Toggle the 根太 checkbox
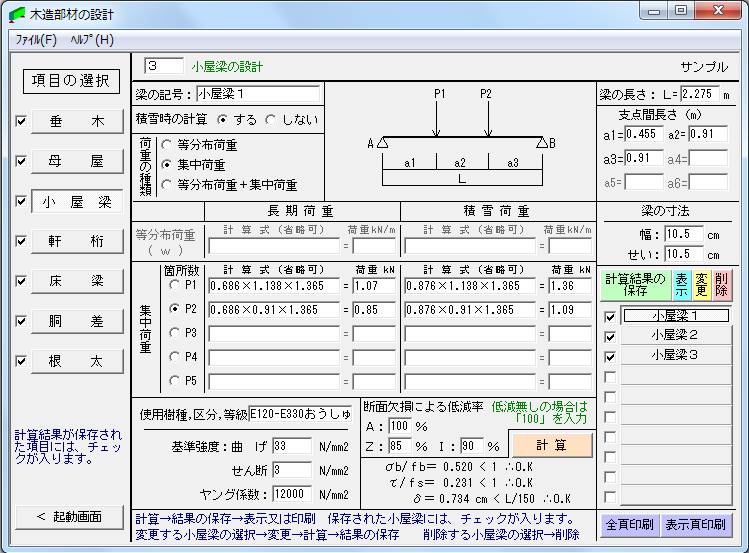The width and height of the screenshot is (749, 553). tap(21, 361)
